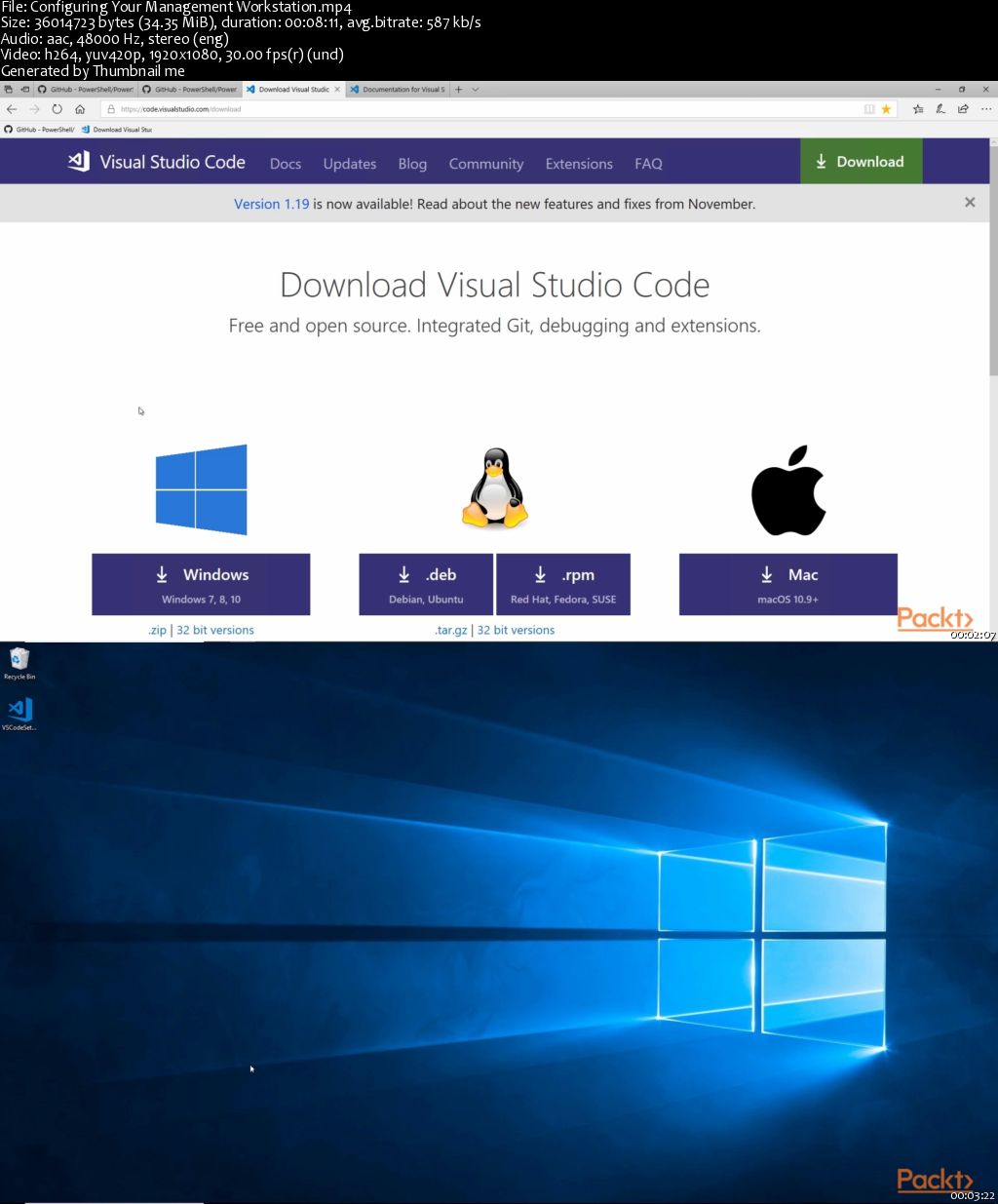The image size is (998, 1204).
Task: Open the Docs menu item
Action: tap(286, 164)
